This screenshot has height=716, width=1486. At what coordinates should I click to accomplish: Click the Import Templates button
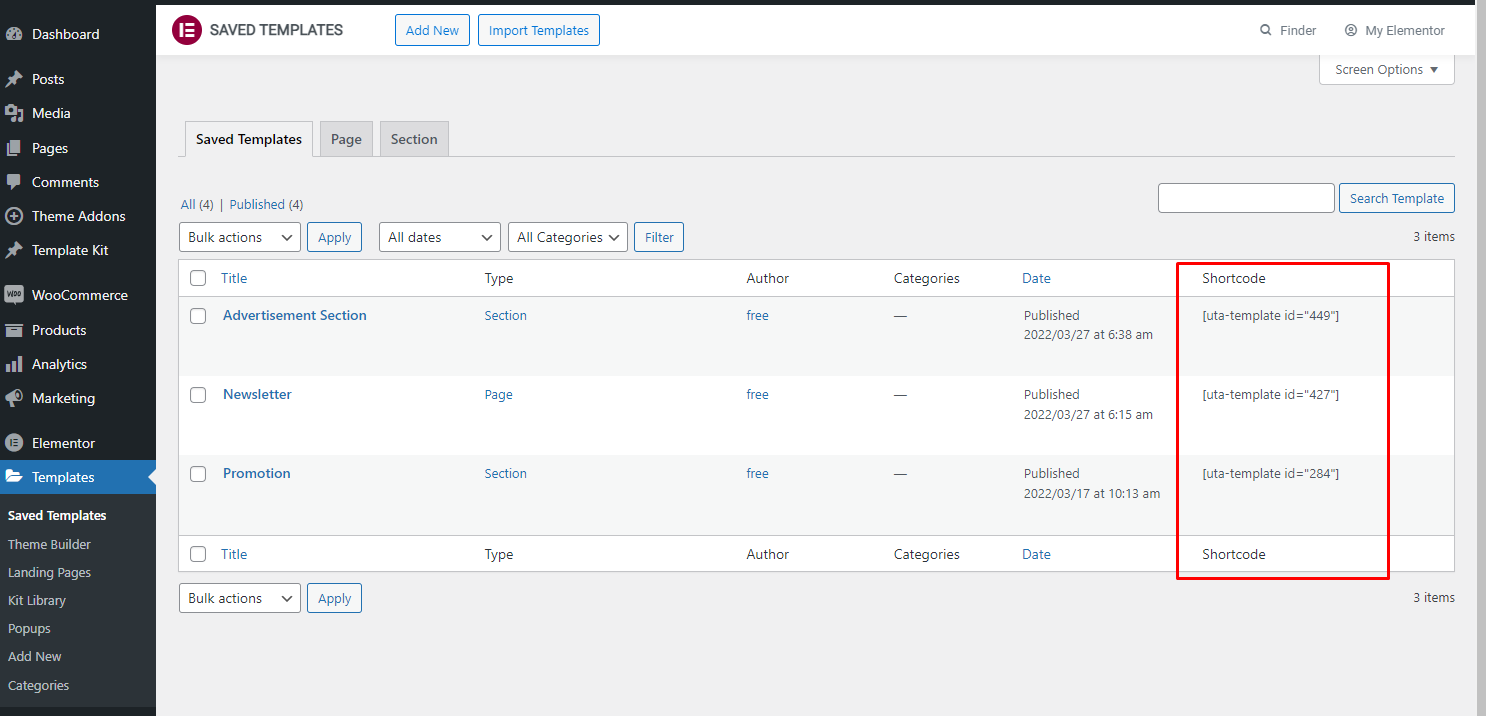coord(538,30)
